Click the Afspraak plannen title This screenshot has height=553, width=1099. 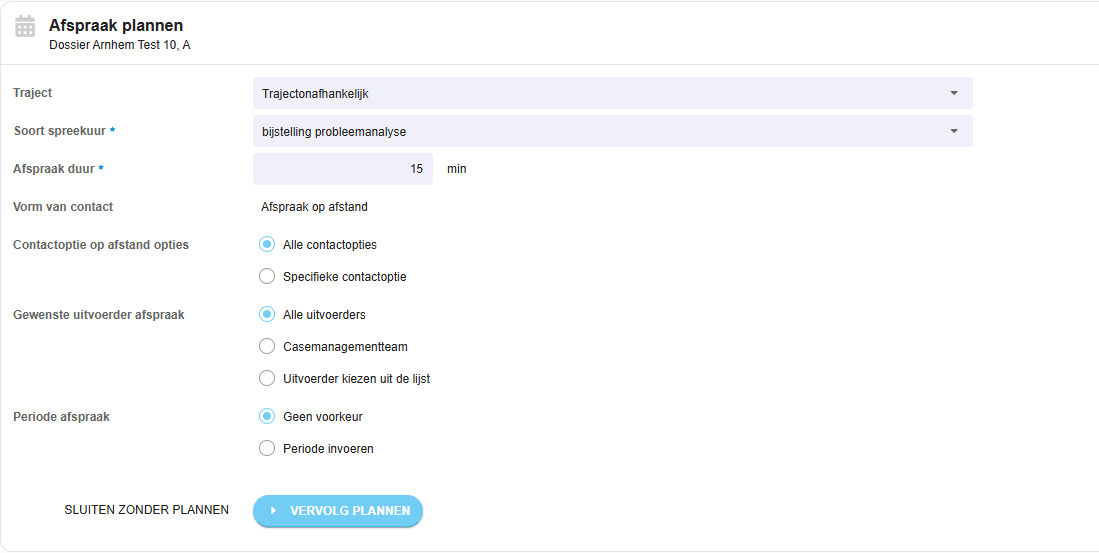coord(116,26)
